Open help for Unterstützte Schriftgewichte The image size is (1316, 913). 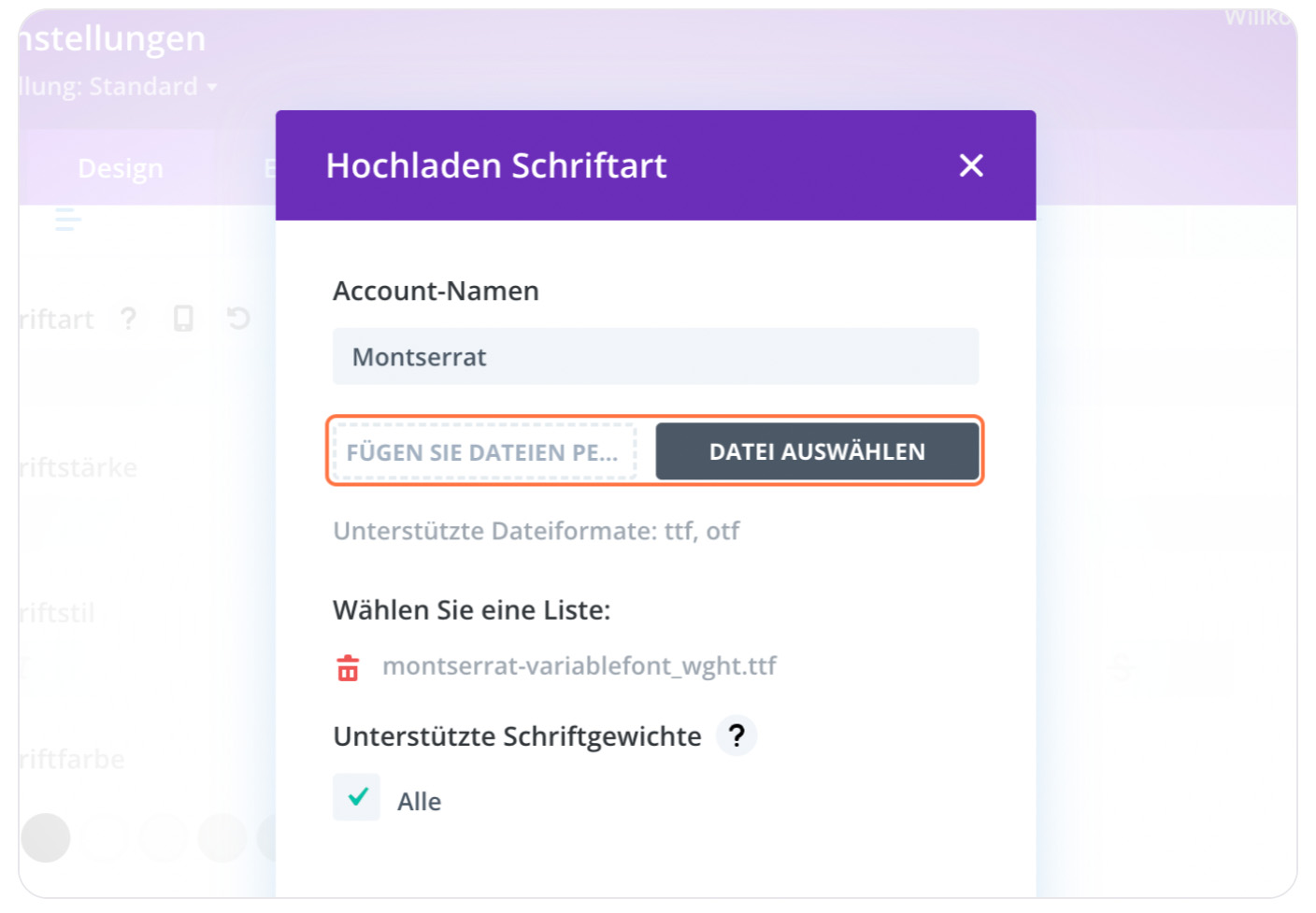click(x=737, y=735)
